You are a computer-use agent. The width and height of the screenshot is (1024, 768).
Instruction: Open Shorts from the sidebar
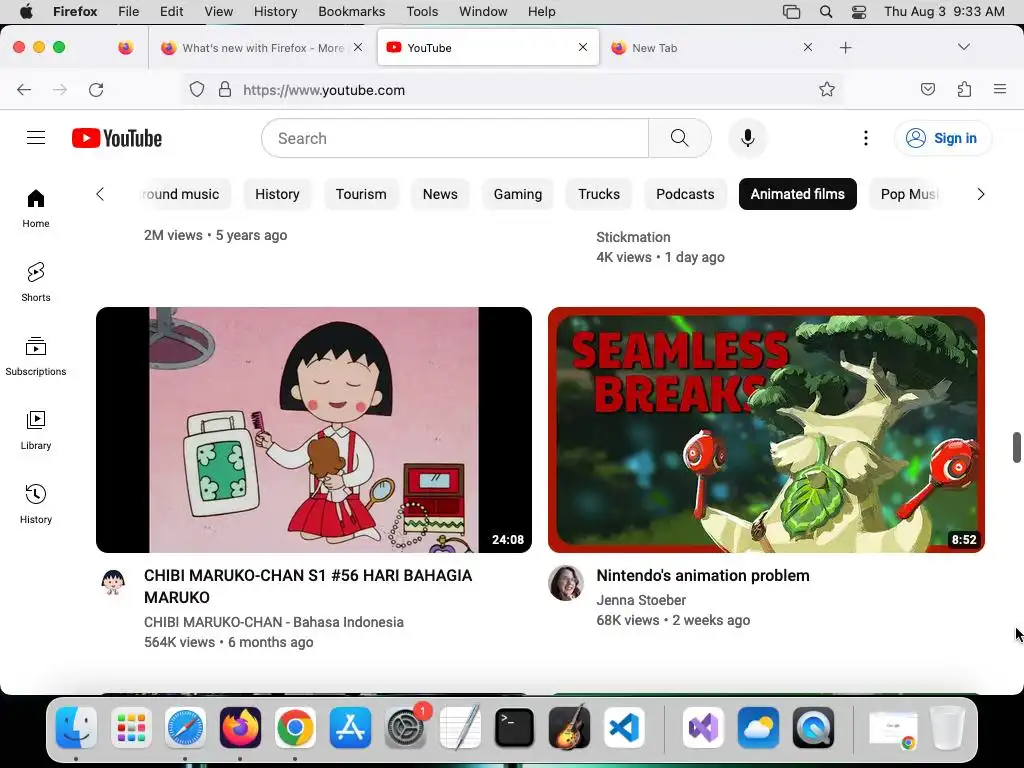[x=36, y=282]
